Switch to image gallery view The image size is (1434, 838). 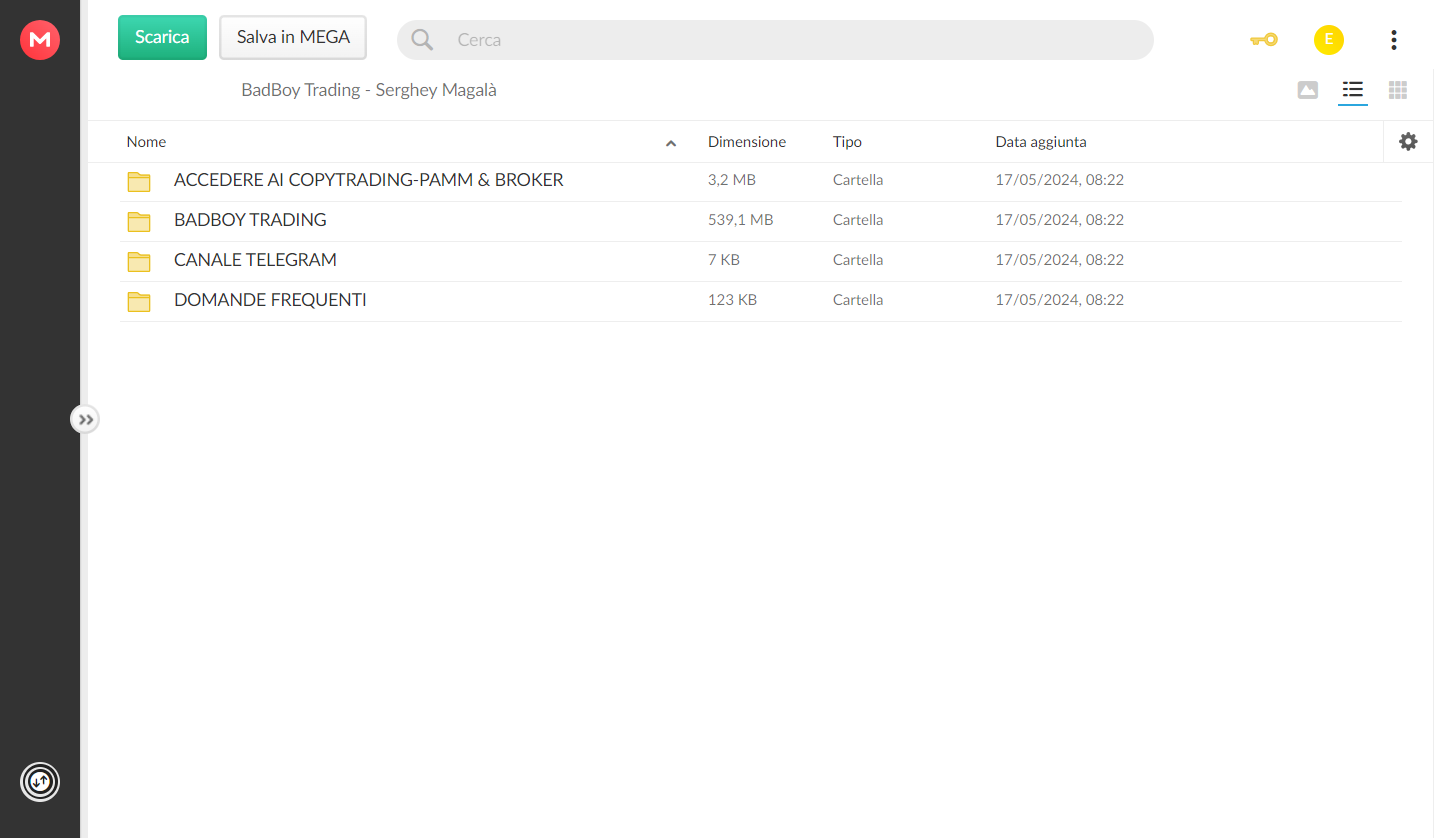[1307, 90]
